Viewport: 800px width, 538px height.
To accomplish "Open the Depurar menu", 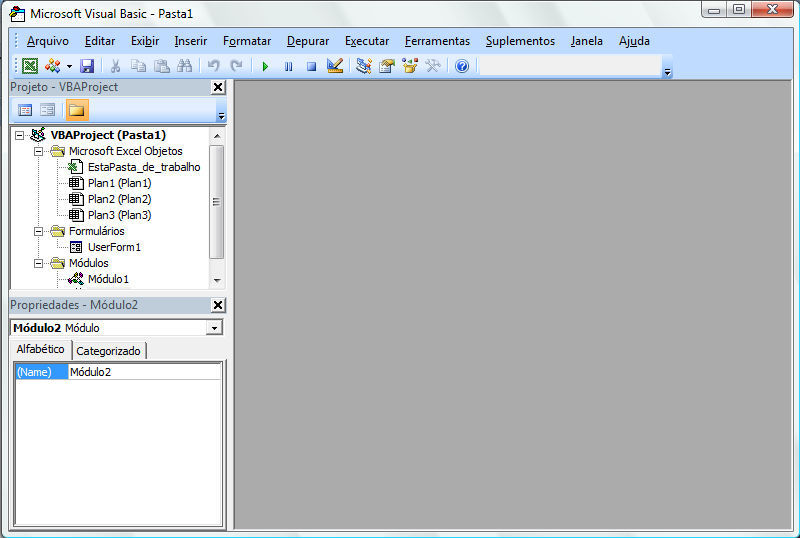I will (x=308, y=41).
